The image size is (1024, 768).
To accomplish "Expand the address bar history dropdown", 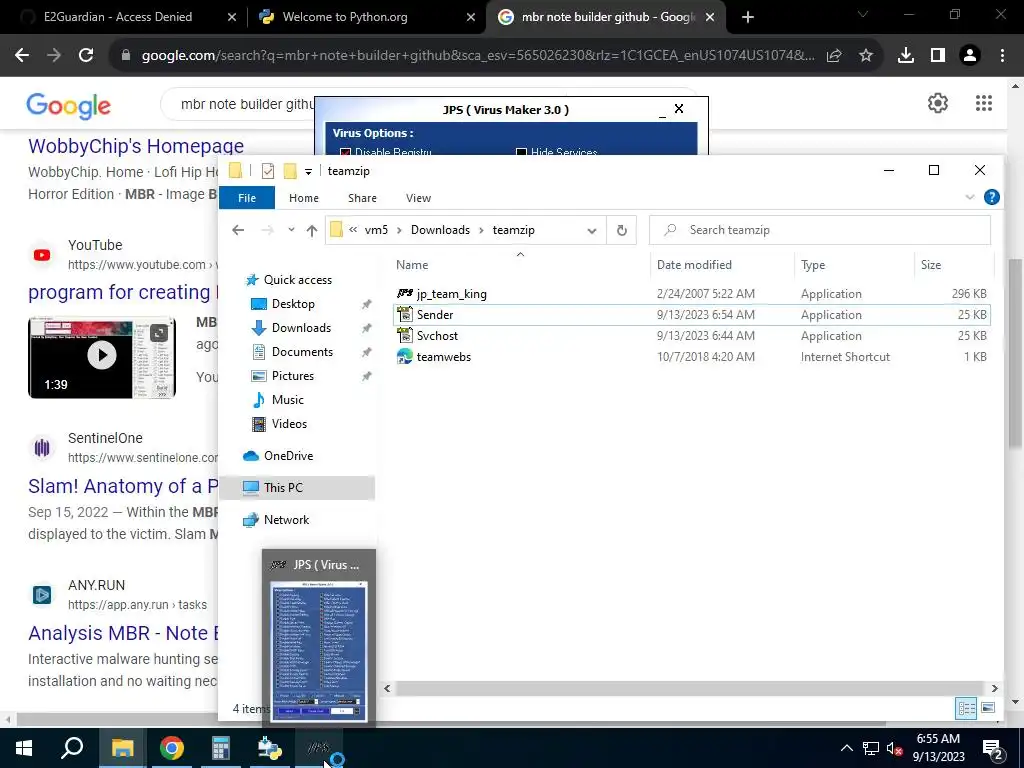I will point(592,230).
